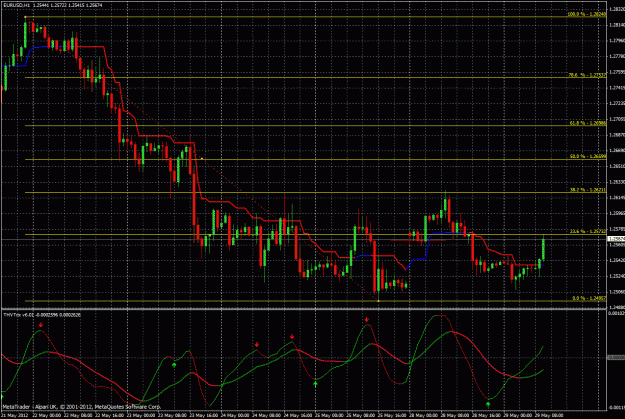Image resolution: width=625 pixels, height=419 pixels.
Task: Click the "24 May 08:00" time label
Action: 267,415
